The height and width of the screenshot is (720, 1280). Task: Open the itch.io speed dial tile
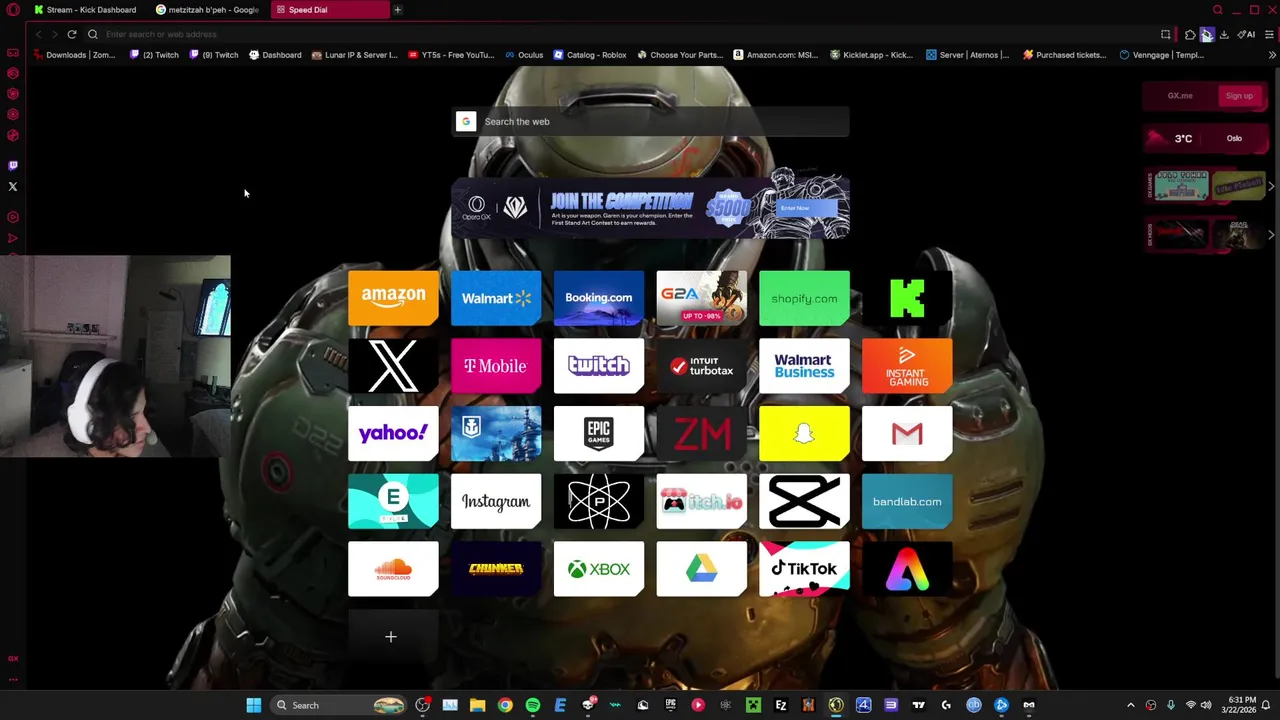[702, 502]
